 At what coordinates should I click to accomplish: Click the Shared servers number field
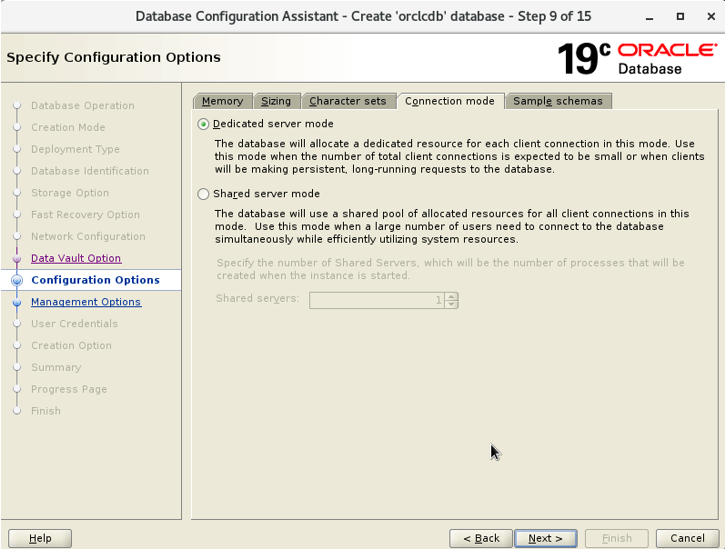pos(376,300)
